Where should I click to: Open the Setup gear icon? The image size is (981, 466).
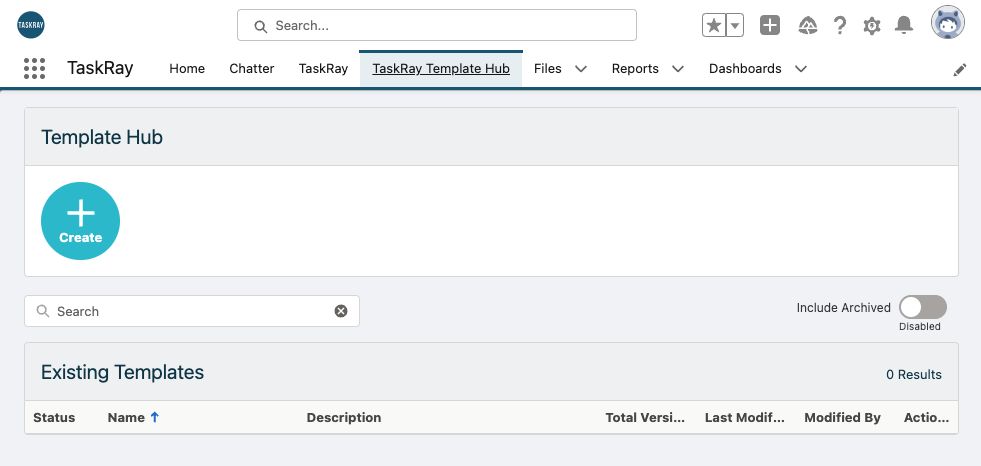coord(872,26)
